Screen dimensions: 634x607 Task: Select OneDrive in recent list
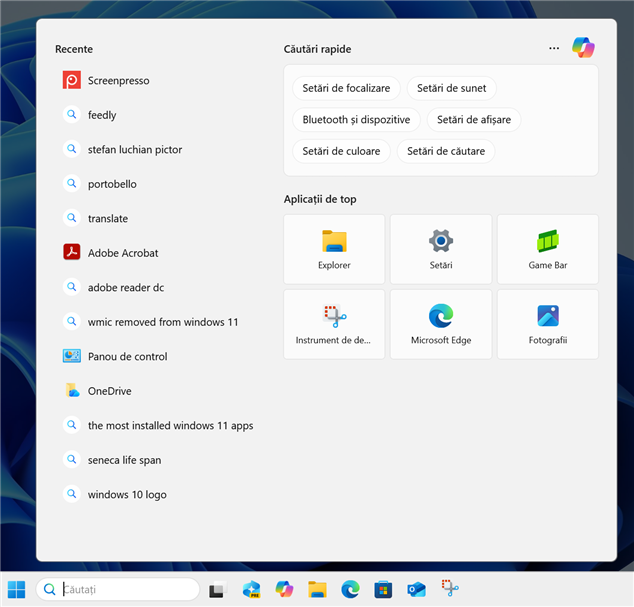pyautogui.click(x=109, y=391)
